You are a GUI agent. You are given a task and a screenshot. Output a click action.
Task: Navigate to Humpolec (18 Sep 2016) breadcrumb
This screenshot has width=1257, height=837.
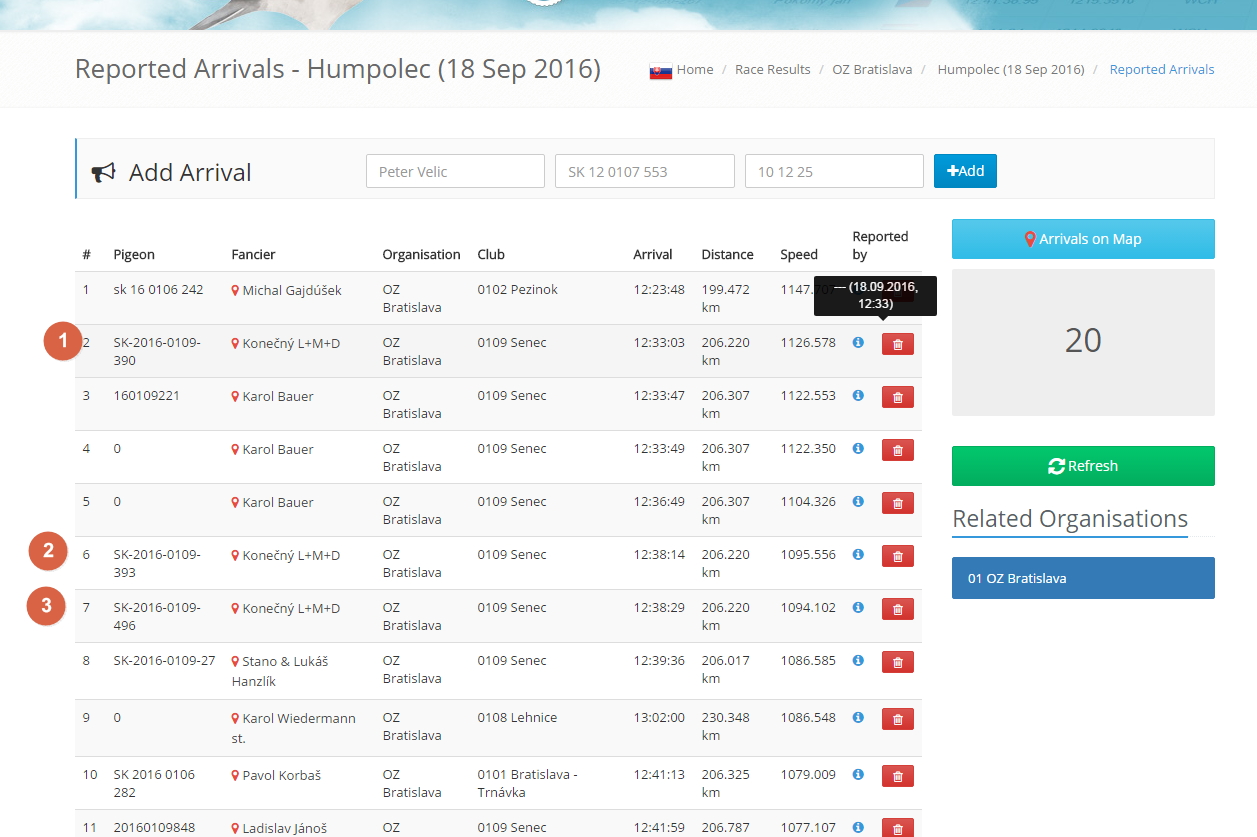(x=1010, y=70)
